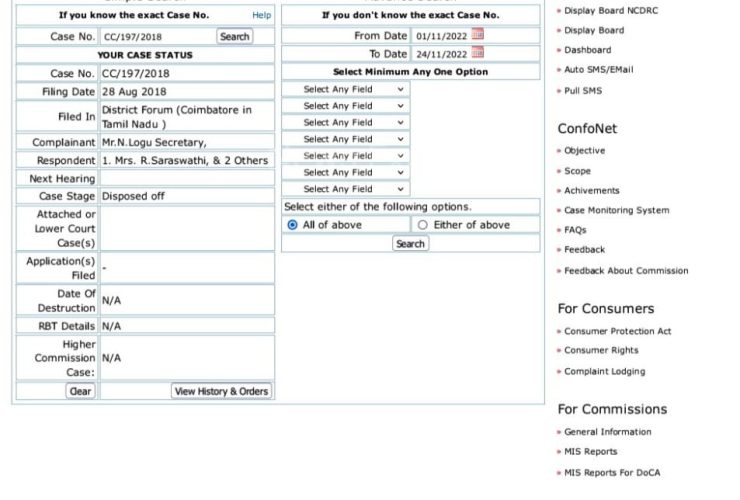The width and height of the screenshot is (740, 500).
Task: Open General Information link
Action: coord(607,432)
